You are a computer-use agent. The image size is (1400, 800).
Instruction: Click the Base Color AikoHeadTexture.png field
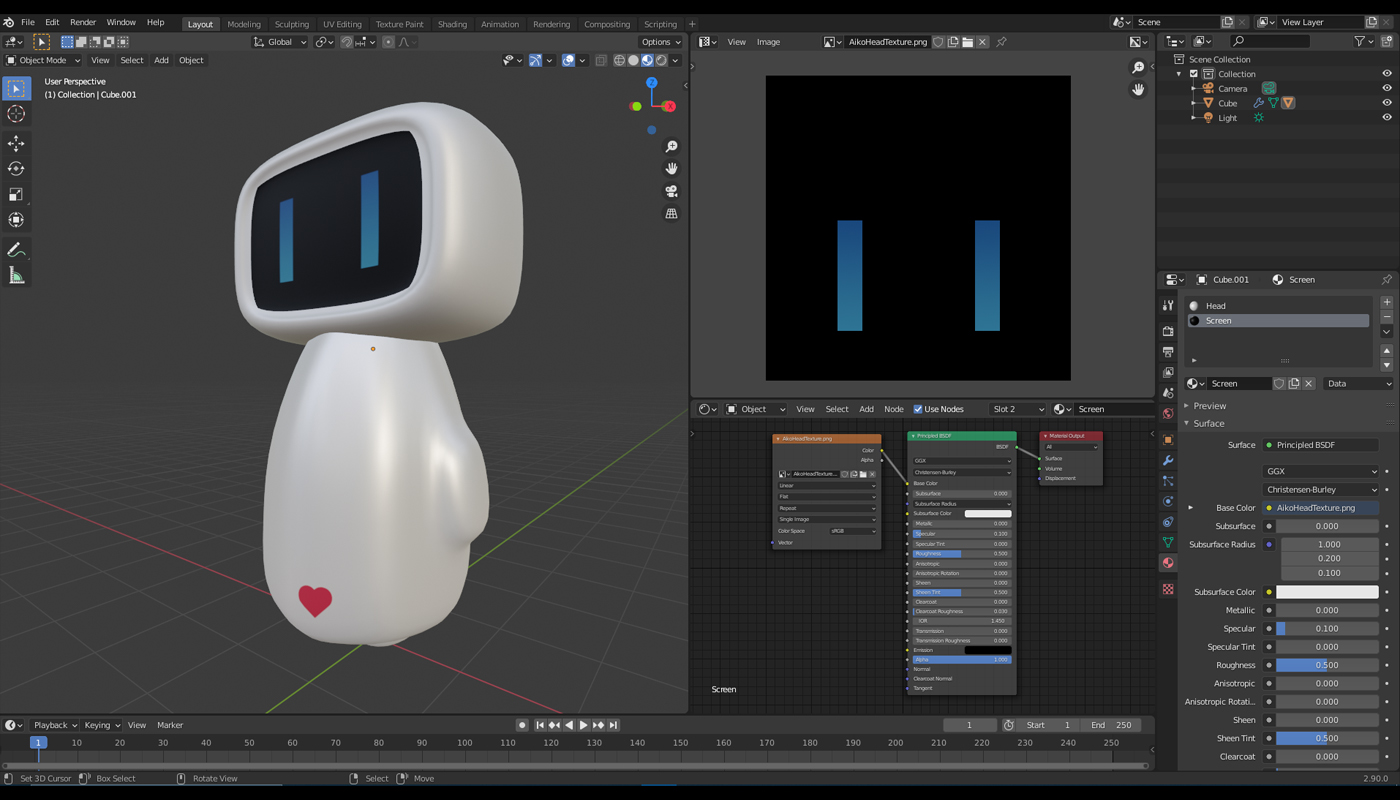coord(1320,508)
